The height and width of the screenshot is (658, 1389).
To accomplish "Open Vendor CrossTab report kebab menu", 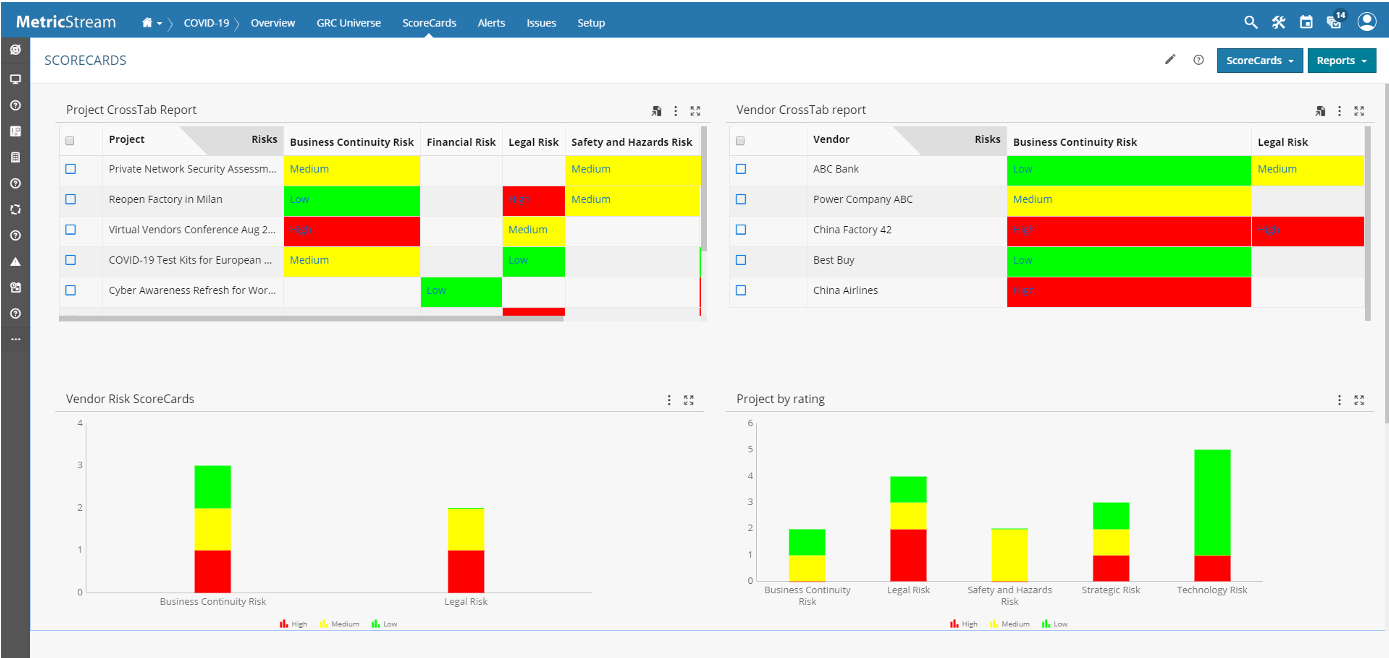I will [1340, 111].
